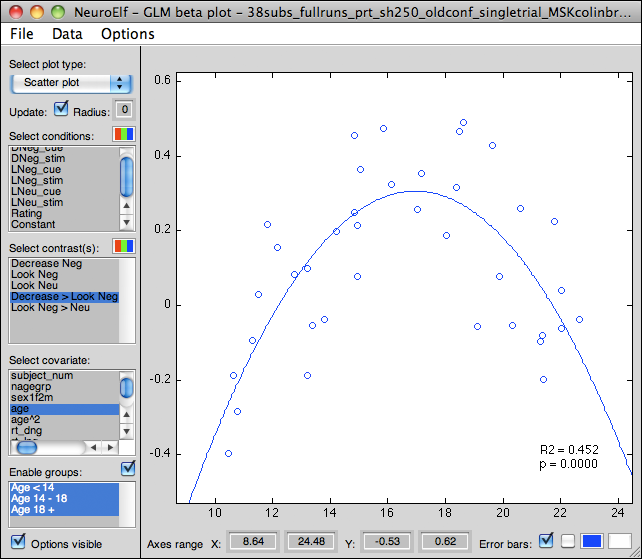Open the Options menu

pyautogui.click(x=128, y=34)
